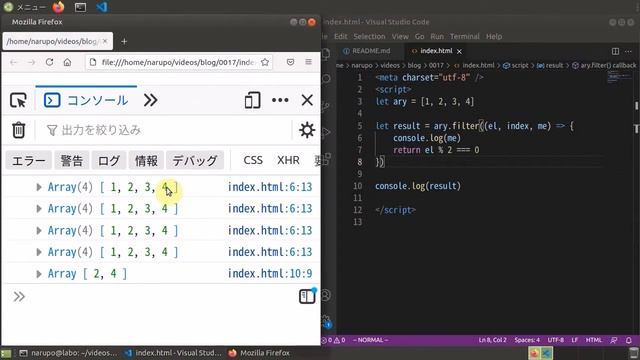Change indentation via Spaces: 4
Viewport: 640px width, 360px height.
point(527,340)
